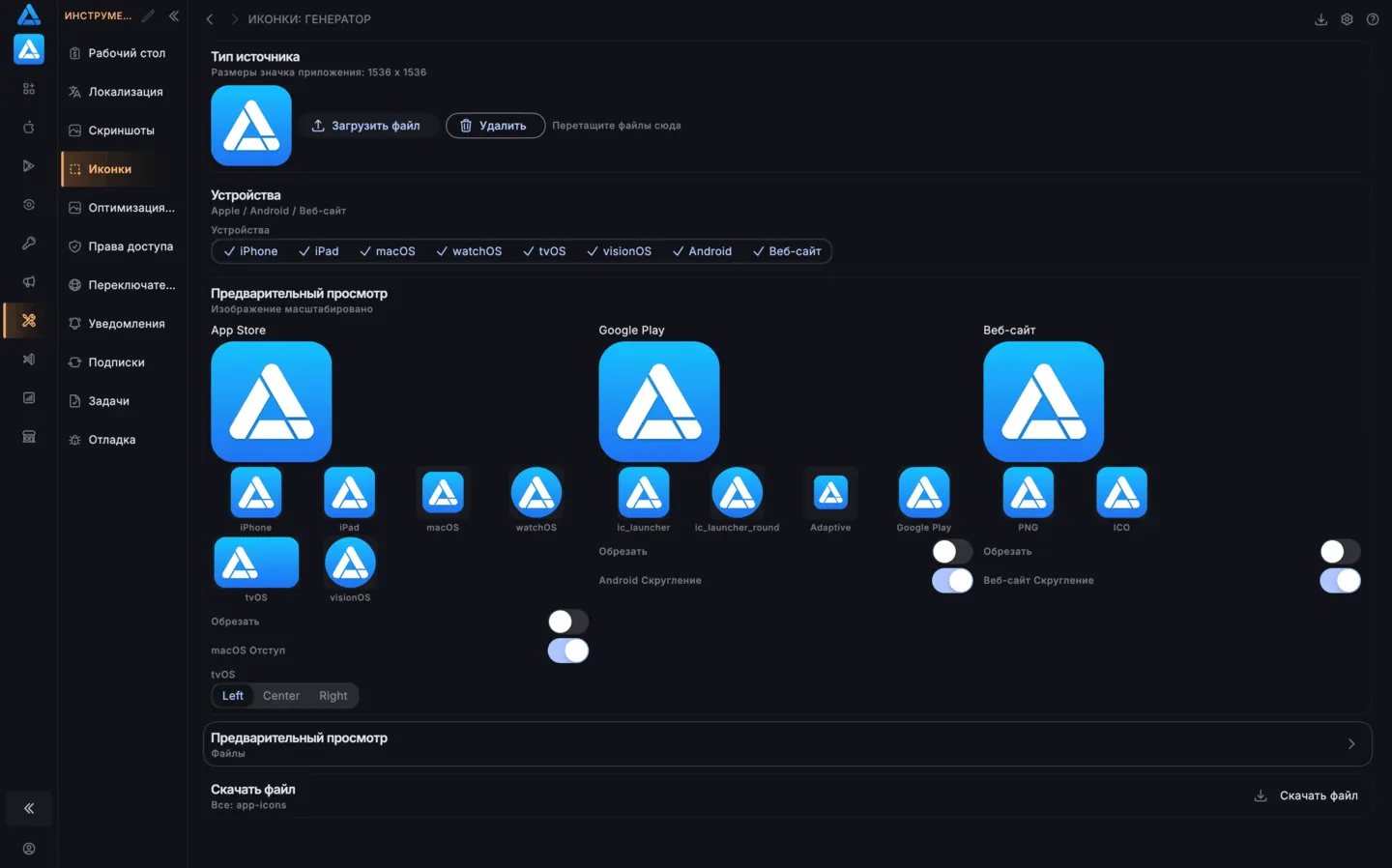Open the Google Play section icon
This screenshot has width=1392, height=868.
(29, 166)
